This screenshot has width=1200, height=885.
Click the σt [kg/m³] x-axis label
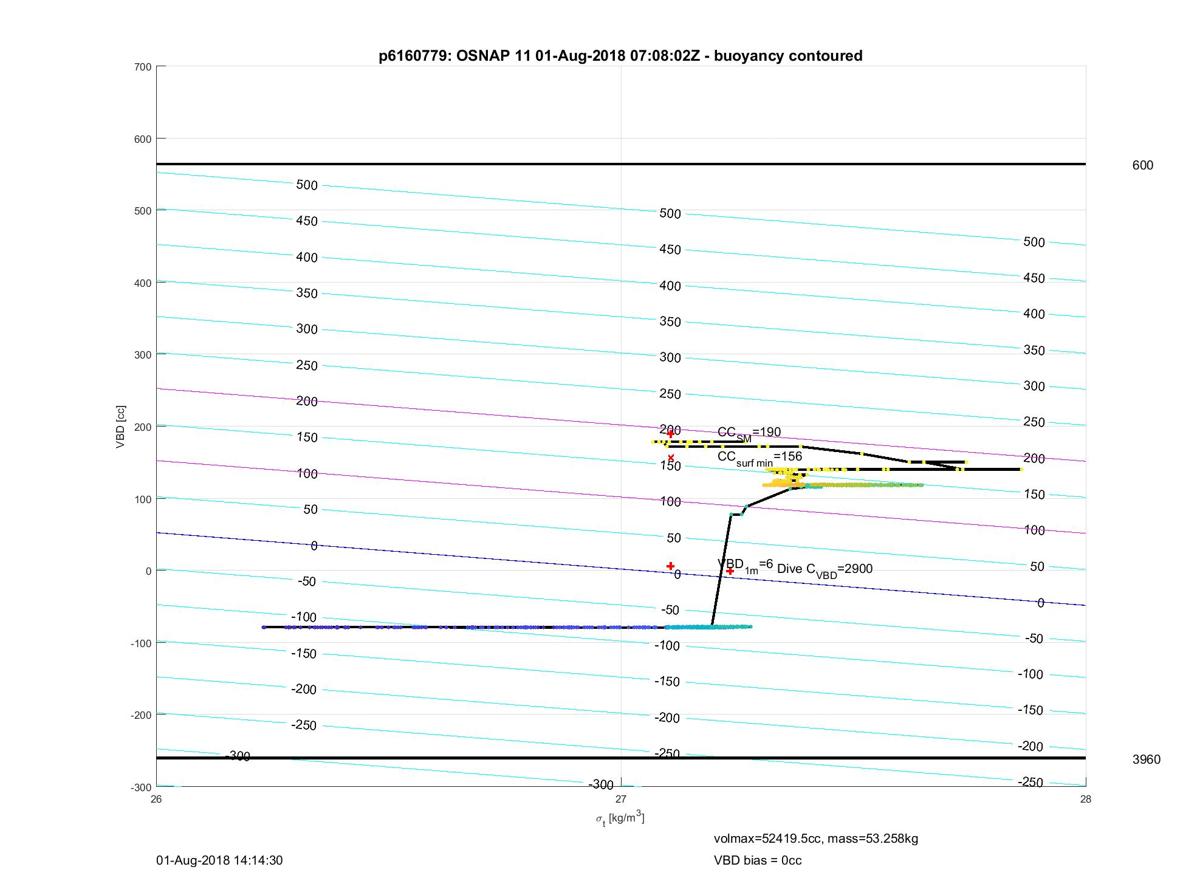click(x=620, y=818)
